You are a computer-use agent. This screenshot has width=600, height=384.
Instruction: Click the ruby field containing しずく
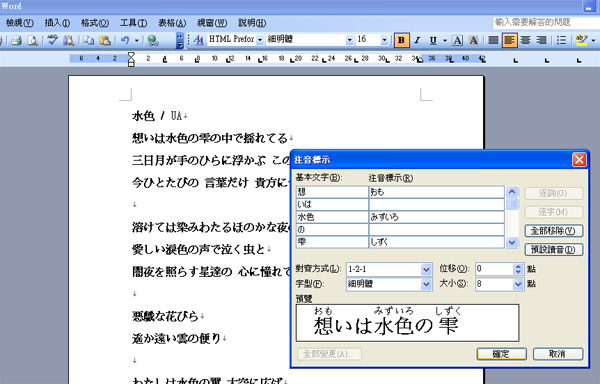(x=437, y=242)
